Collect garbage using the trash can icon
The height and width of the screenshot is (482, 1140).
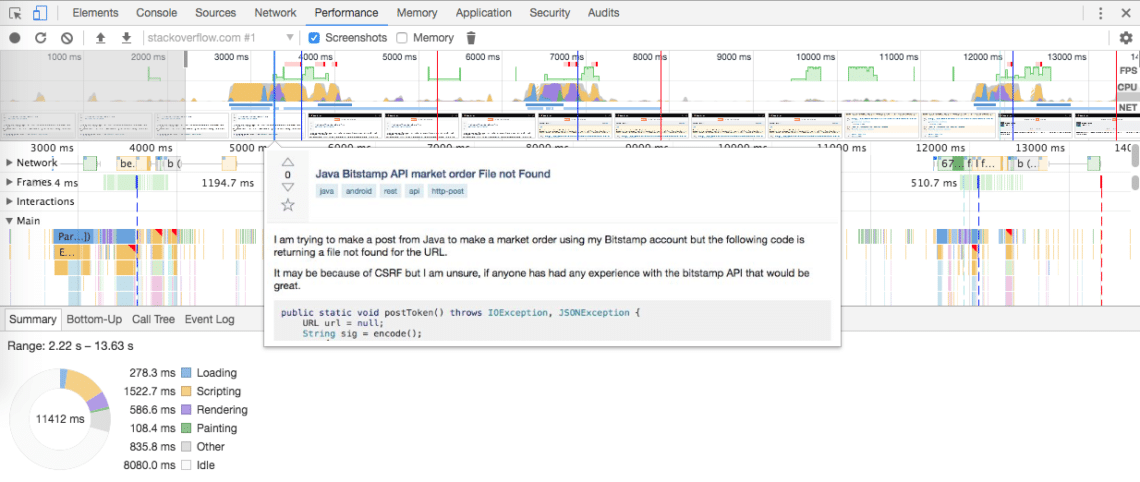click(x=471, y=38)
